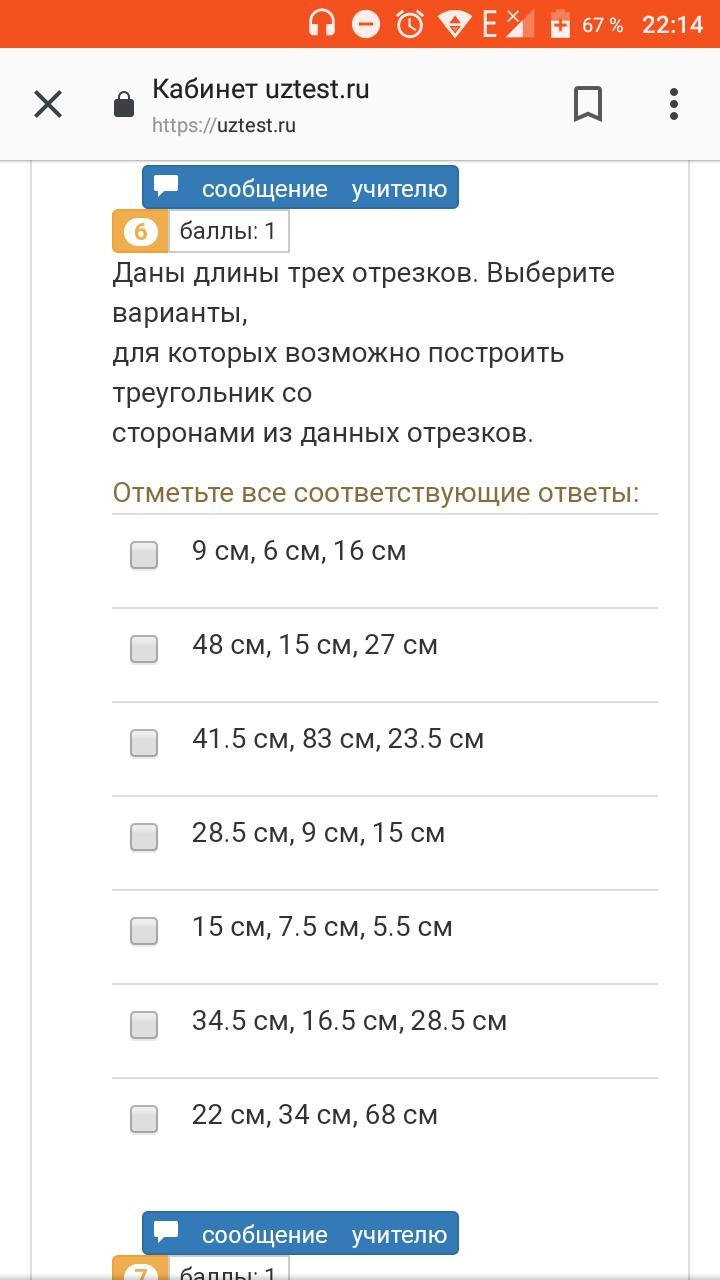
Task: Close the browser tab with X icon
Action: [48, 104]
